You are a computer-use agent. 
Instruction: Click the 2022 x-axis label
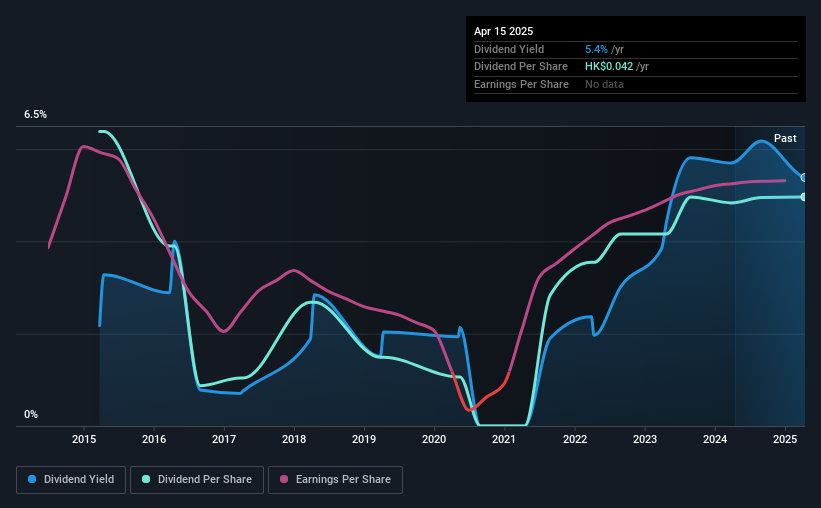[x=575, y=439]
